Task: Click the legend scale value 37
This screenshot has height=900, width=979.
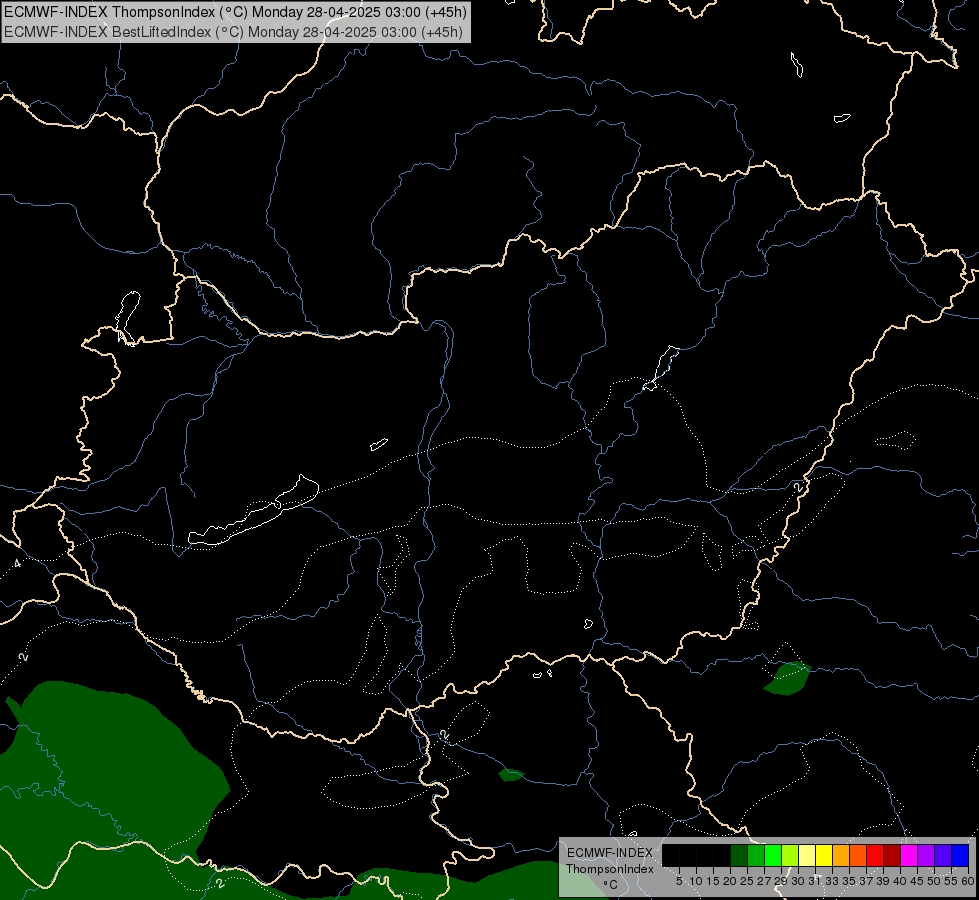Action: (866, 881)
